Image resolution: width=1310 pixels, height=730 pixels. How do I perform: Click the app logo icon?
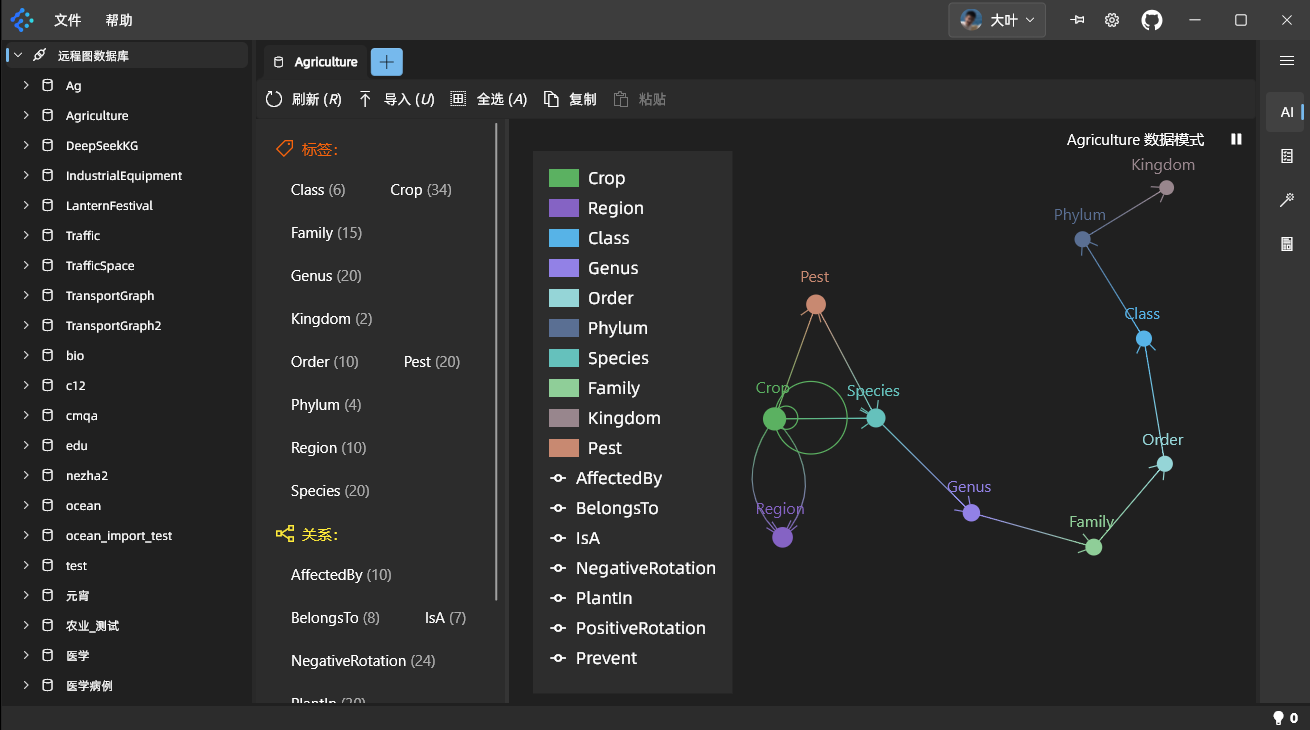22,20
